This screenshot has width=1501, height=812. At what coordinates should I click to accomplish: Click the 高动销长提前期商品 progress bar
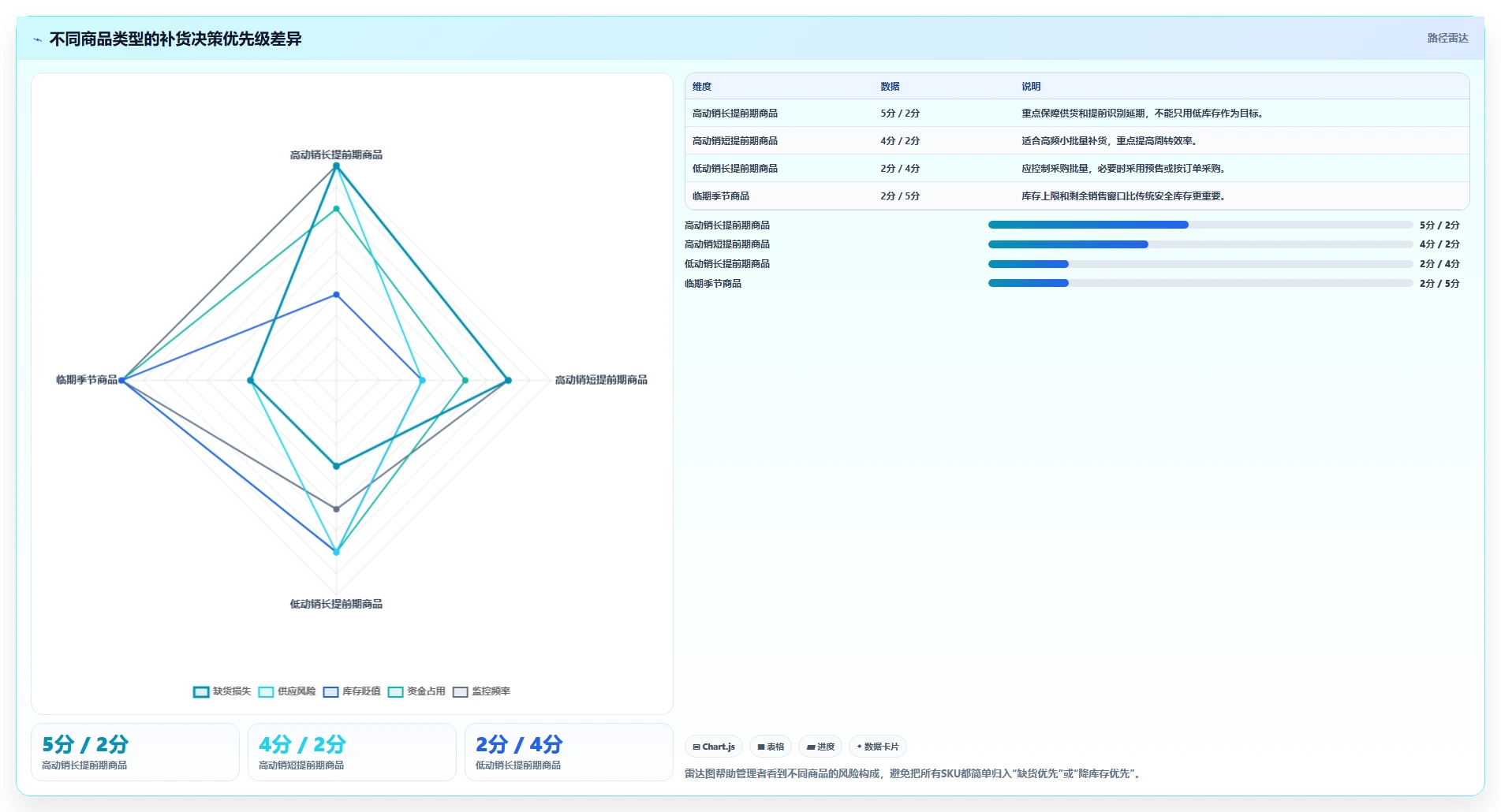pyautogui.click(x=1200, y=225)
